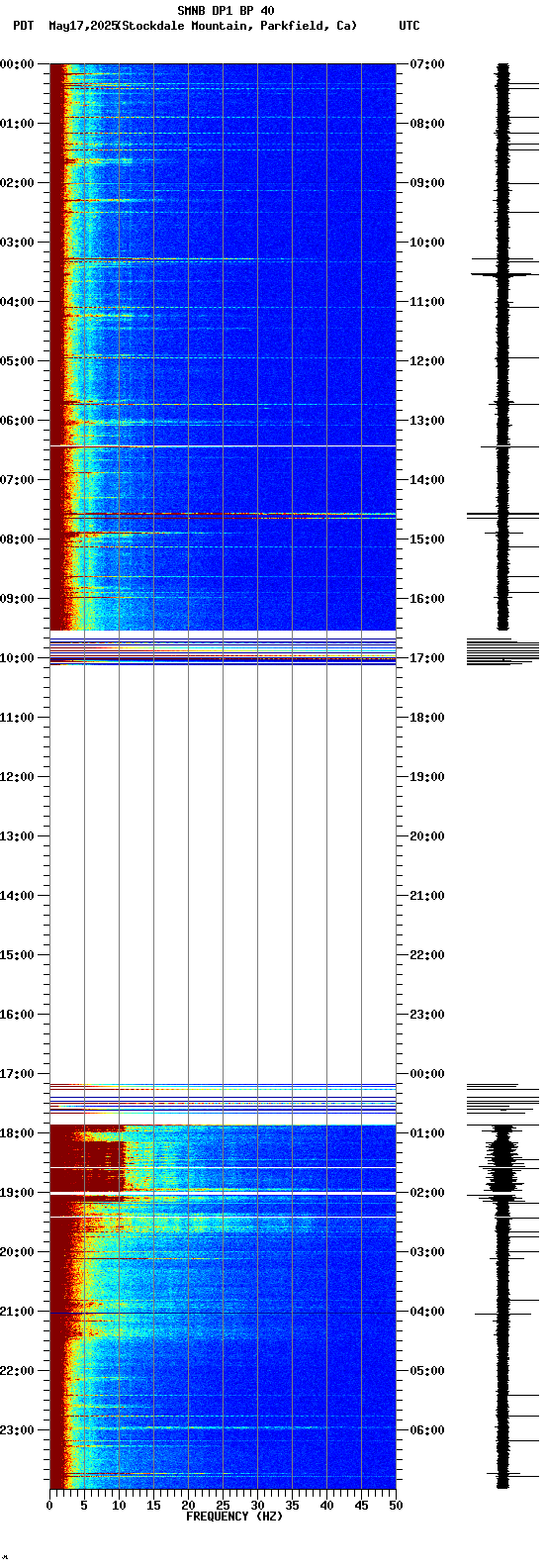Click the "14:00" UTC time label
This screenshot has height=1568, width=546.
click(x=427, y=480)
